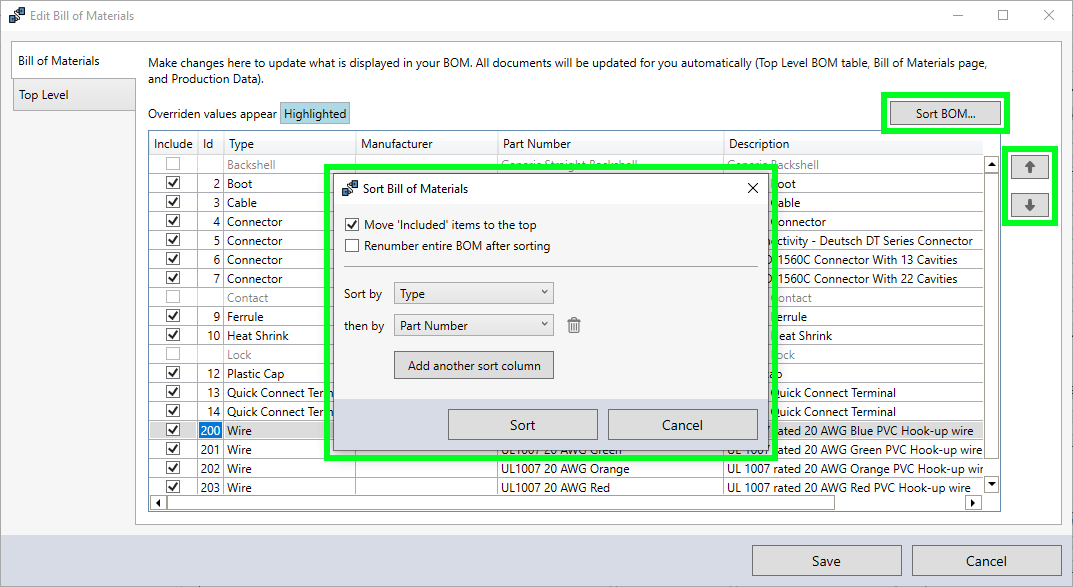
Task: Click the Part Number column header
Action: pos(611,144)
